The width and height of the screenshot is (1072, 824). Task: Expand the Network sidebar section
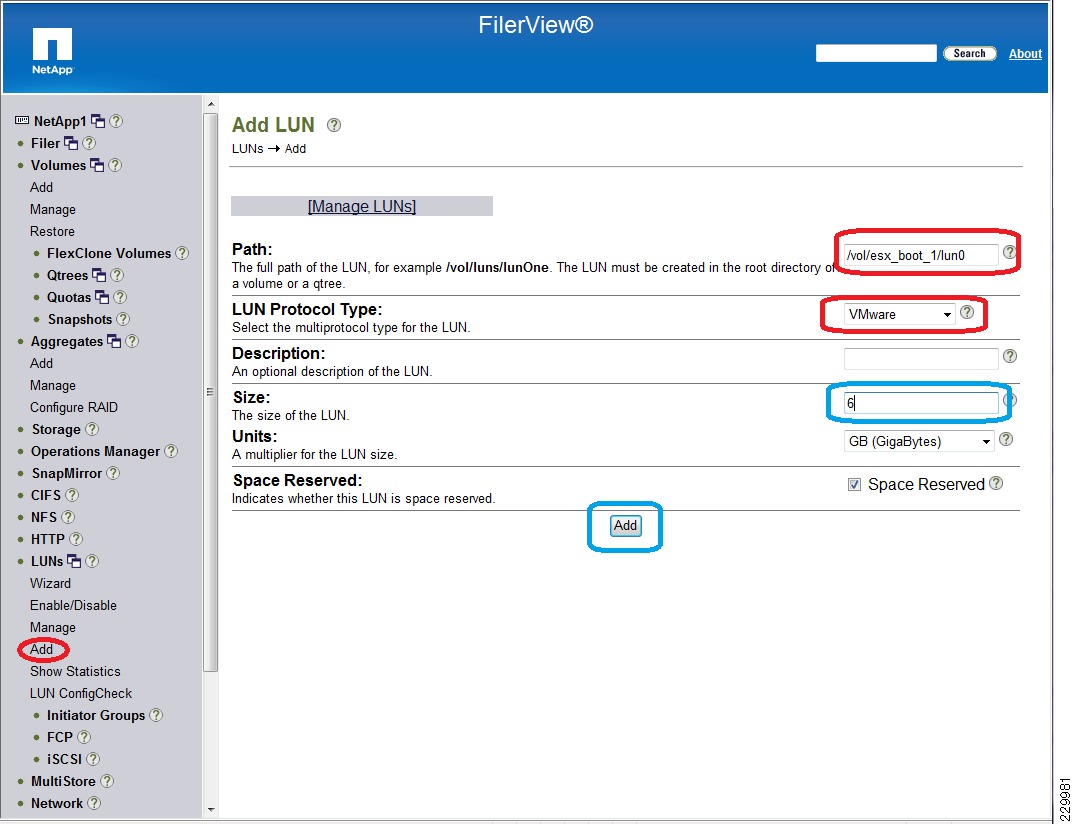pos(57,803)
